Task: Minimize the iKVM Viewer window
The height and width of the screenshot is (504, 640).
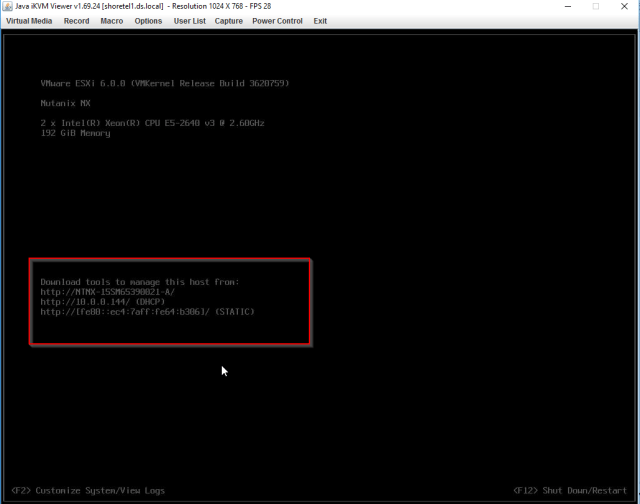Action: coord(568,6)
